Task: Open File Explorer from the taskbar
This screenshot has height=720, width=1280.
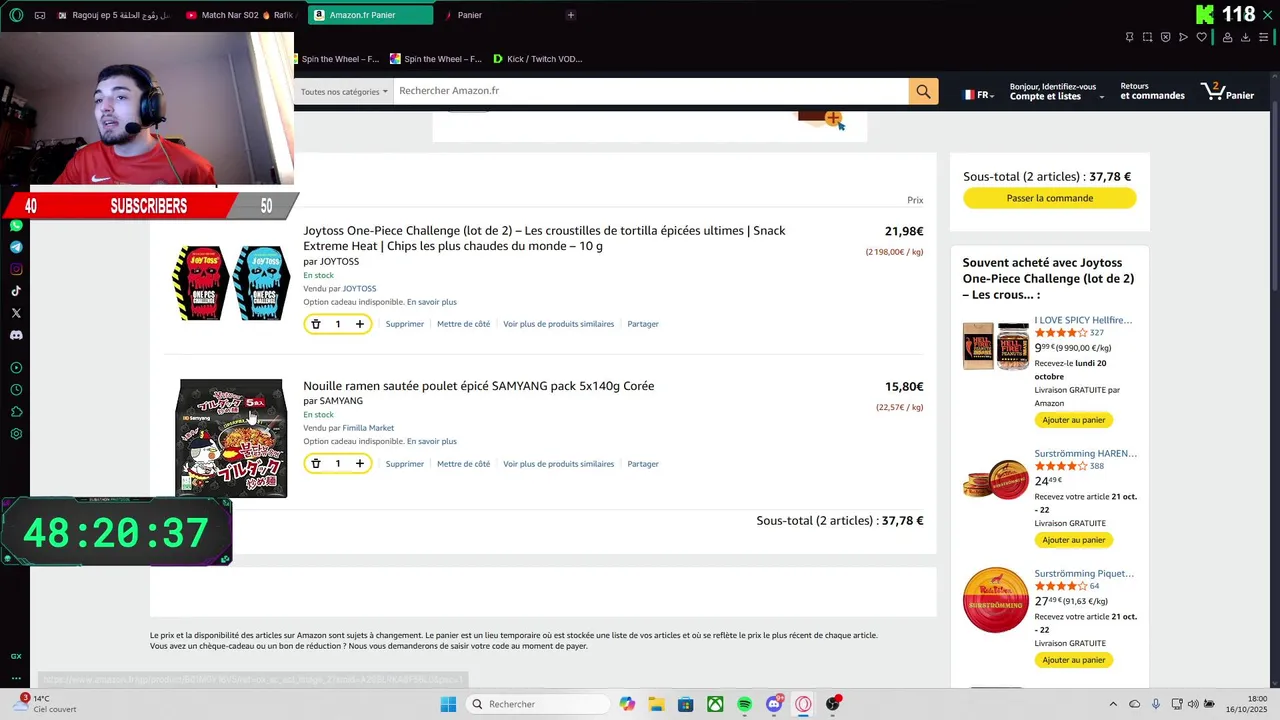Action: tap(656, 704)
